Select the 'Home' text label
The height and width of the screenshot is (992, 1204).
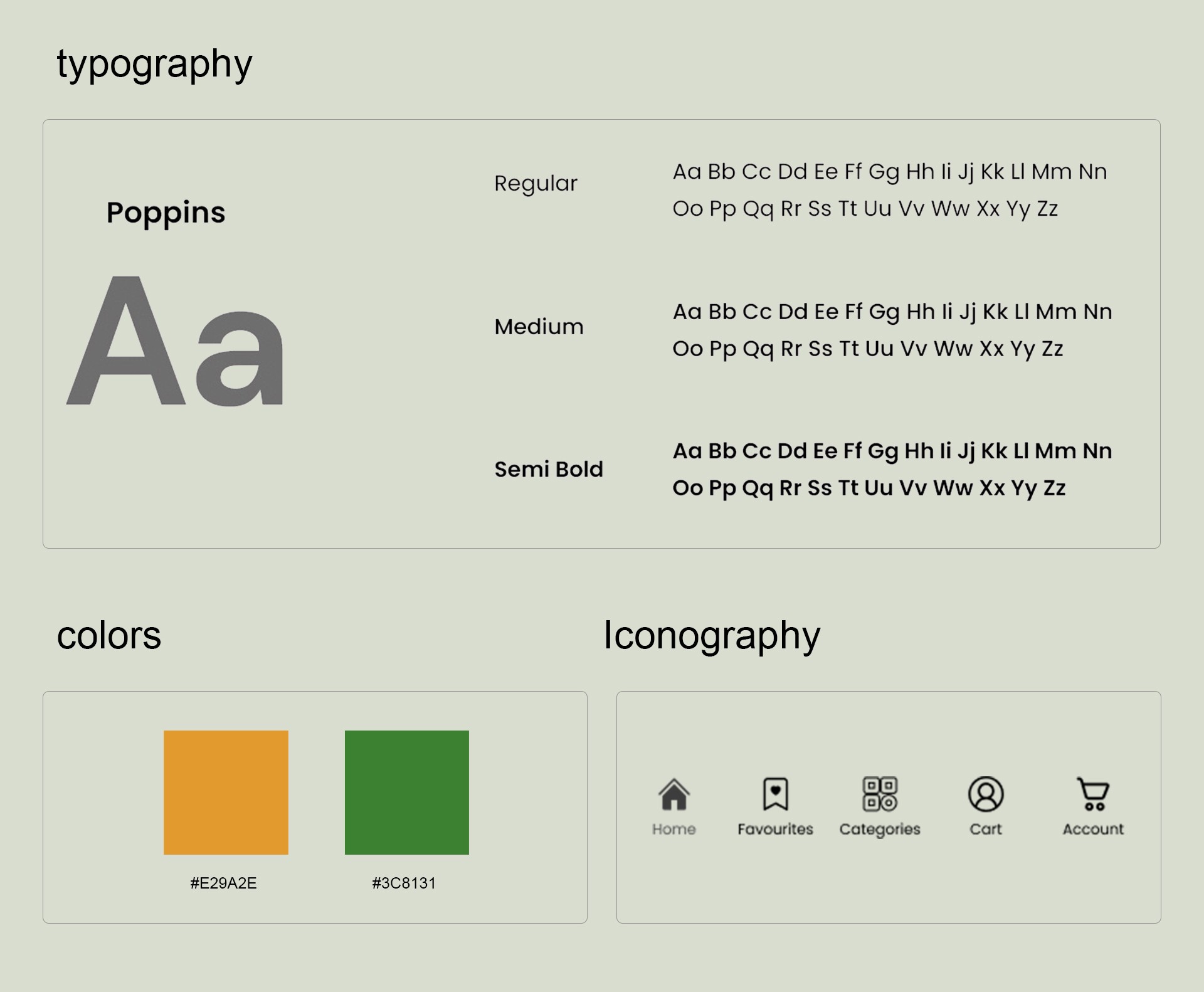674,829
